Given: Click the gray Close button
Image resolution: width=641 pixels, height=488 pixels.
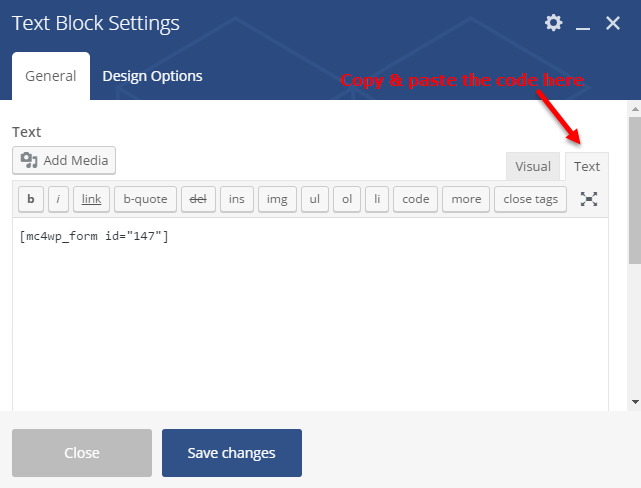Looking at the screenshot, I should (82, 453).
